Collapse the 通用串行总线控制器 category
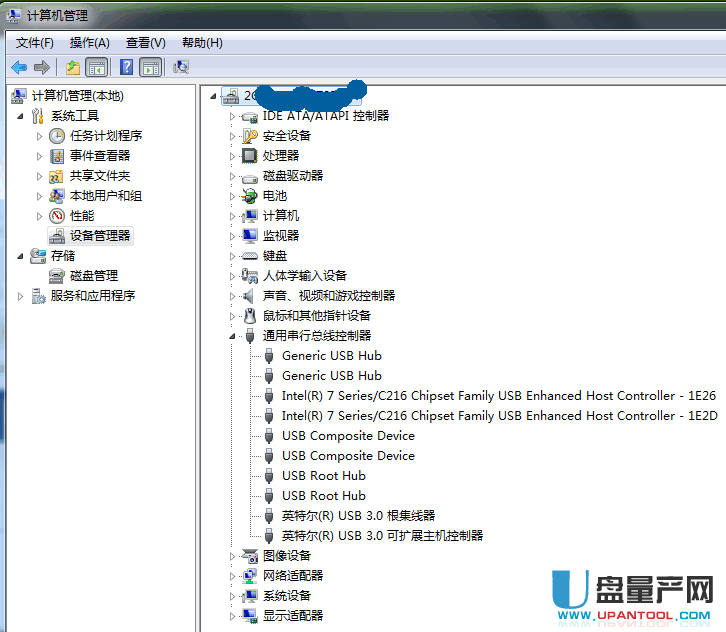Image resolution: width=726 pixels, height=632 pixels. pyautogui.click(x=233, y=336)
